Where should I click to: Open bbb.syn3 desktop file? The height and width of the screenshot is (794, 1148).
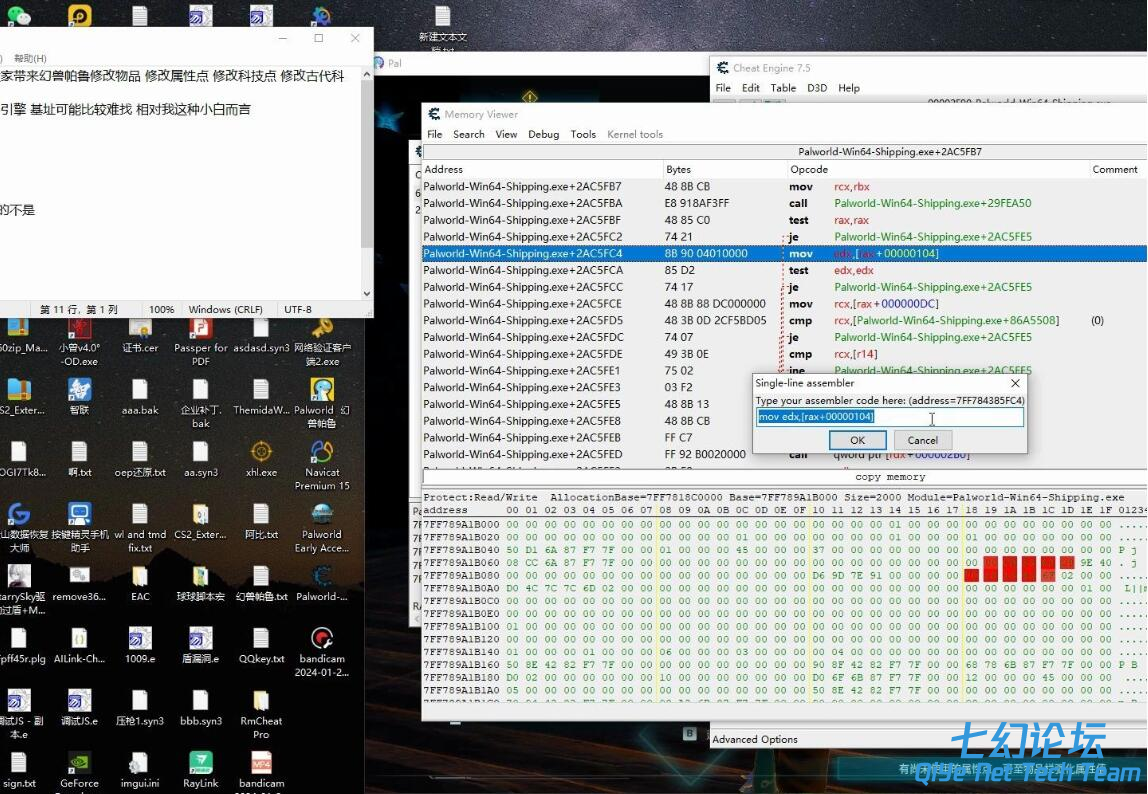[x=201, y=707]
